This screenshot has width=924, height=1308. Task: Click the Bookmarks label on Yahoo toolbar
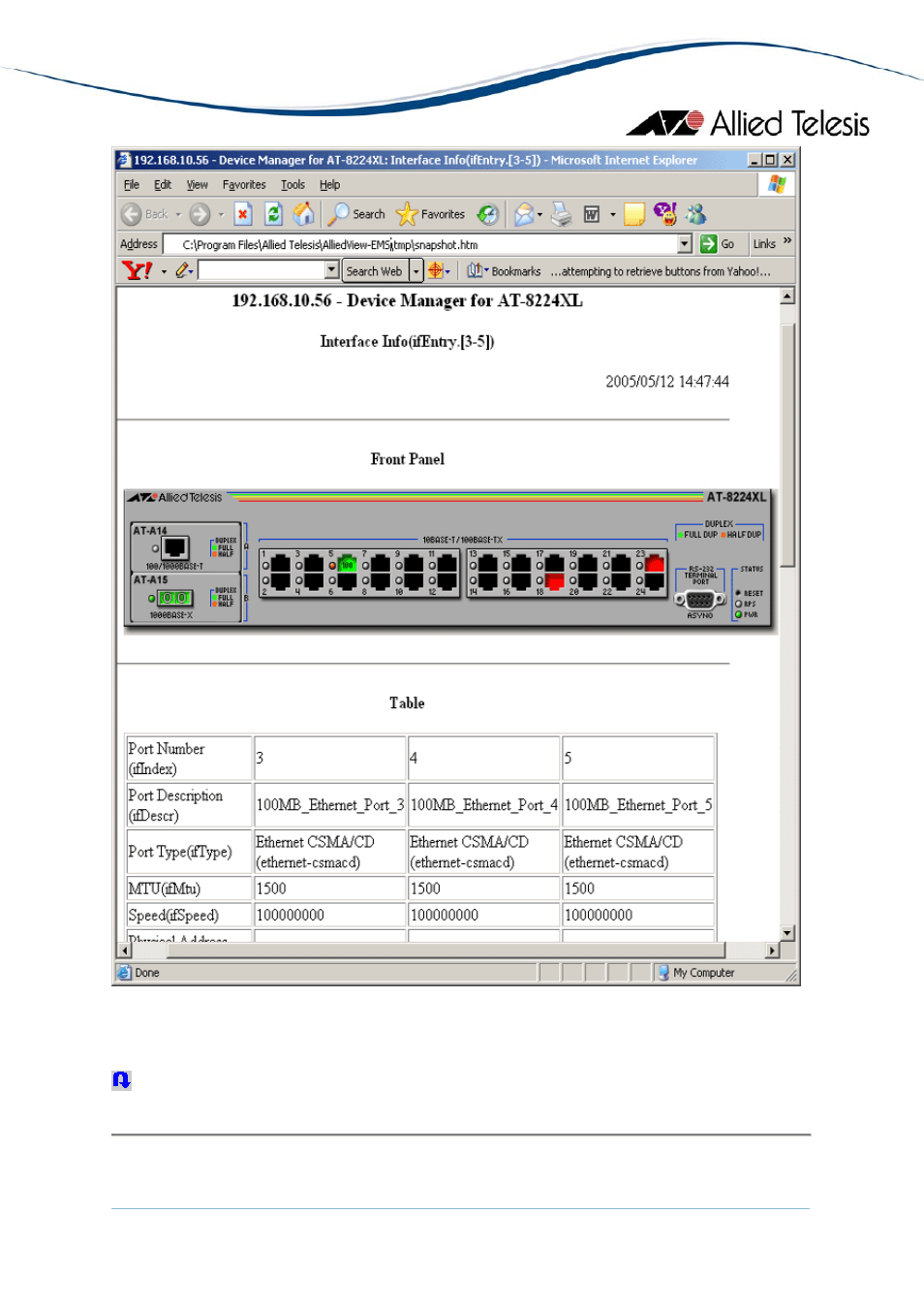click(516, 271)
